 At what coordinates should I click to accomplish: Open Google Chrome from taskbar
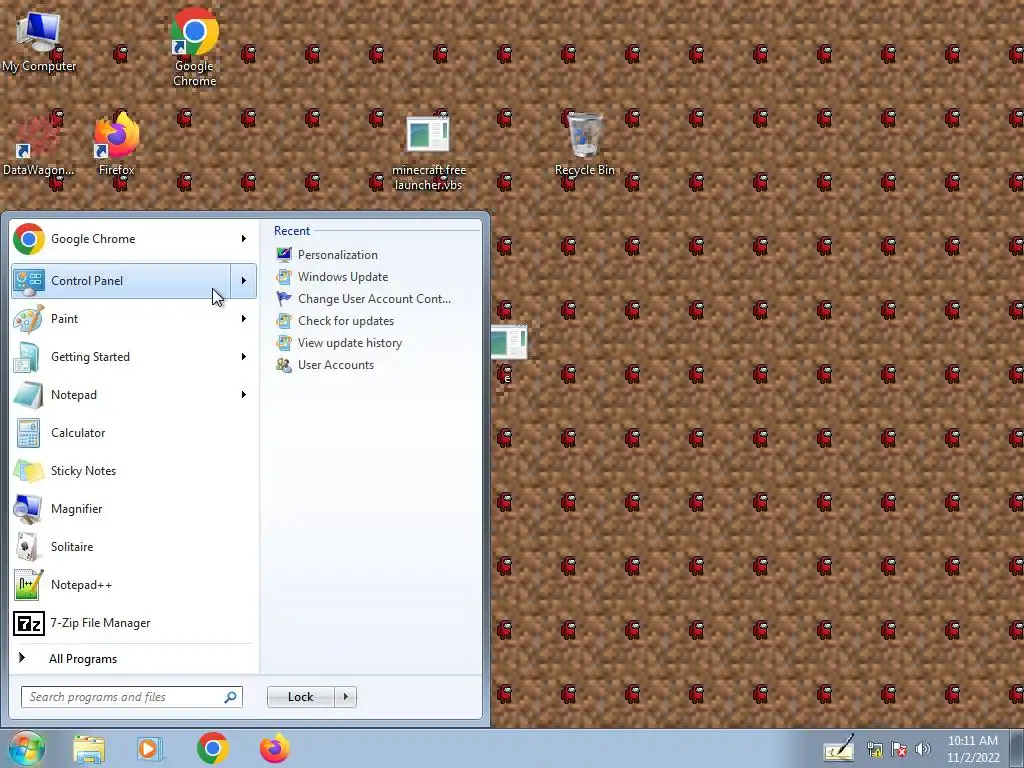point(212,749)
